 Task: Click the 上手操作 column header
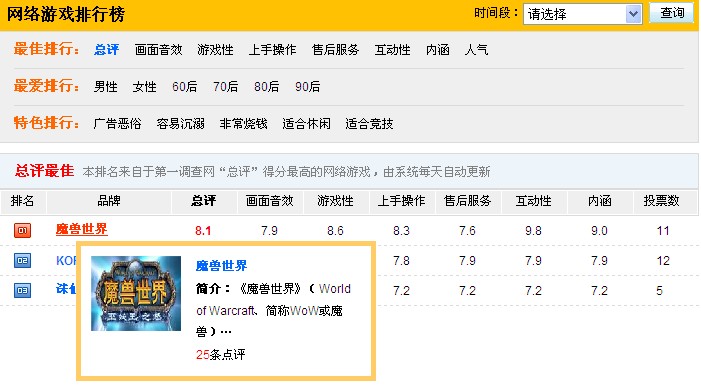pyautogui.click(x=401, y=201)
